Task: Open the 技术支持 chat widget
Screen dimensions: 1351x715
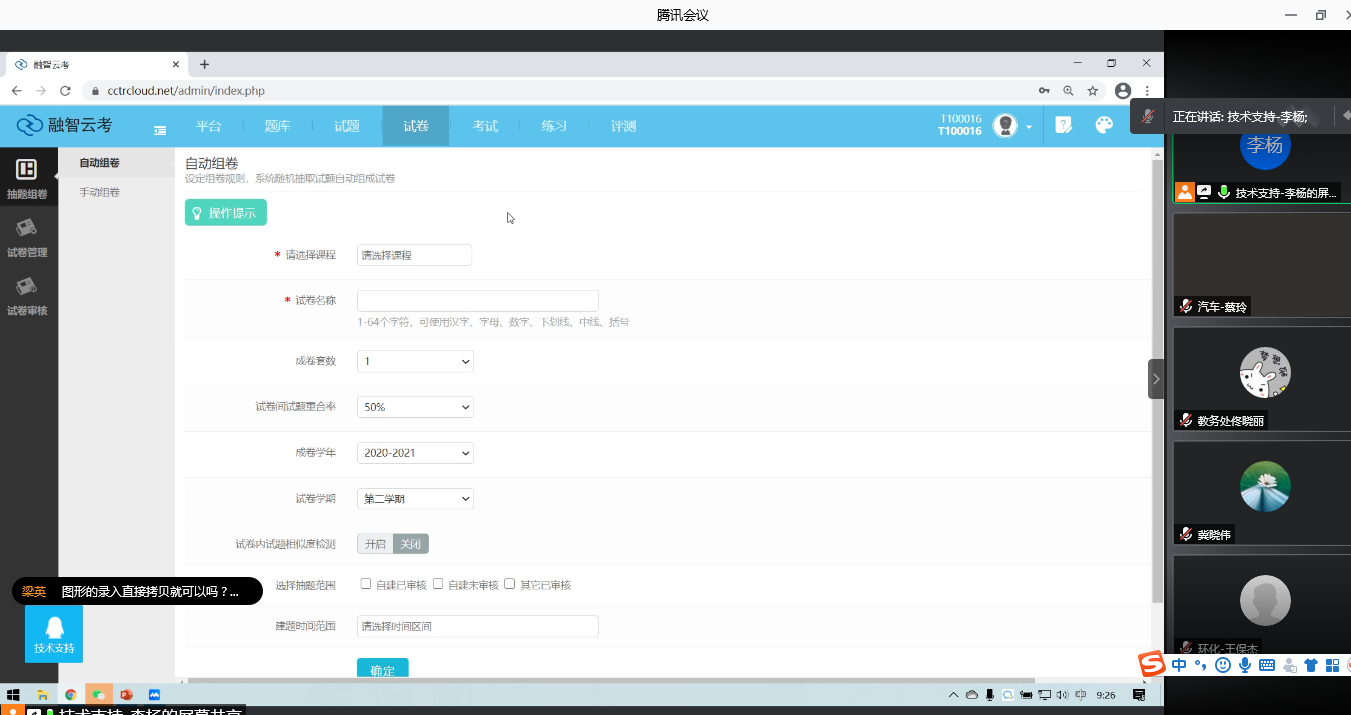Action: 54,634
